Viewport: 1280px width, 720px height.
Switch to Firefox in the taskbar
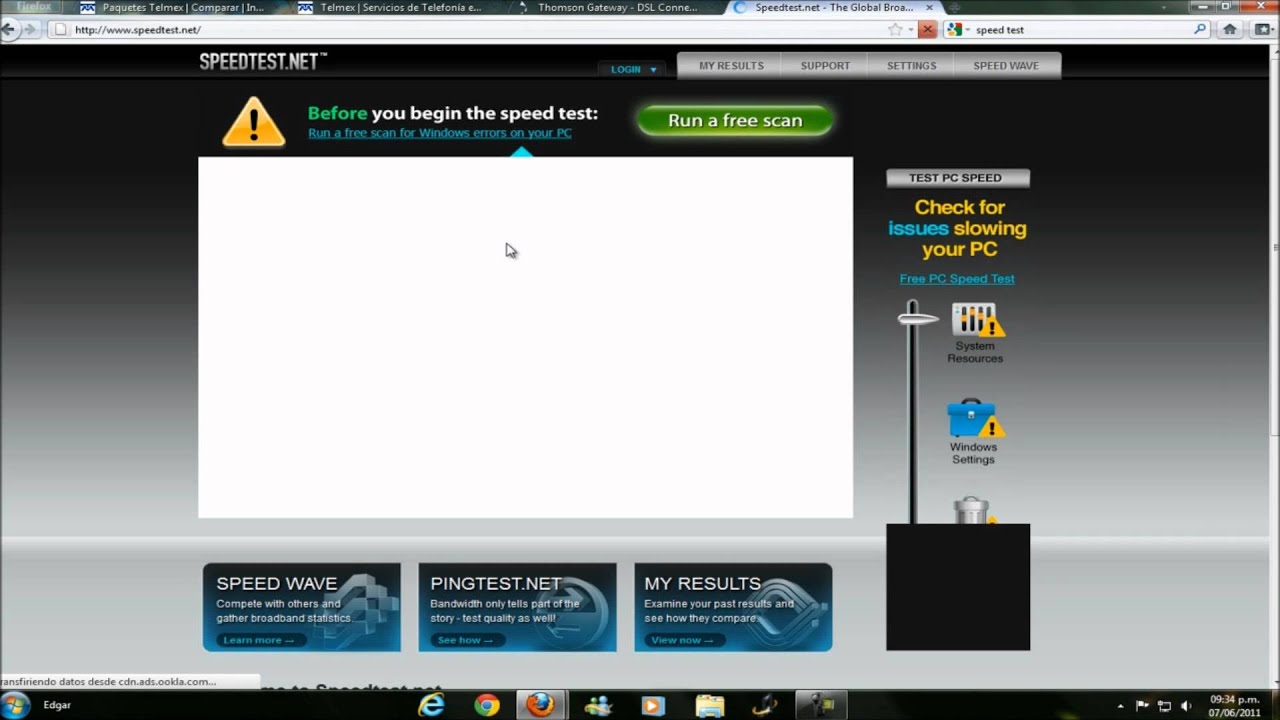coord(540,705)
